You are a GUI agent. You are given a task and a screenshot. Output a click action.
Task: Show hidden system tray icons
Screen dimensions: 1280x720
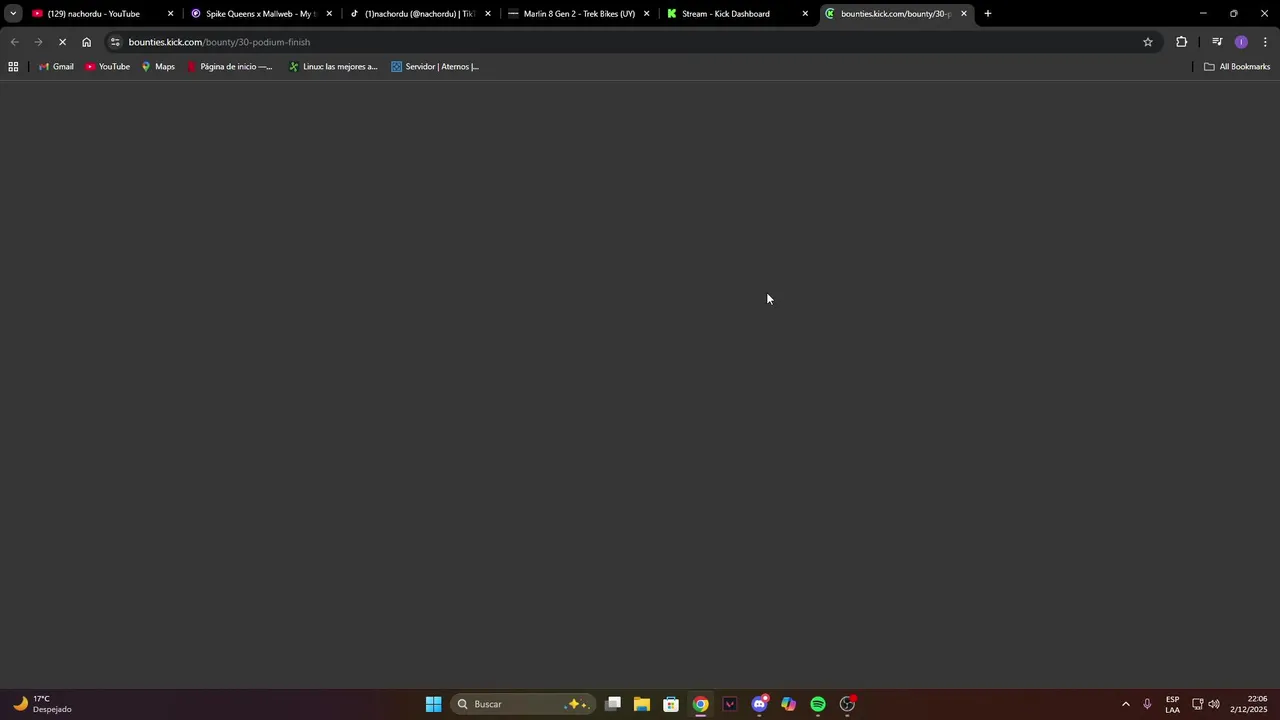click(x=1125, y=704)
